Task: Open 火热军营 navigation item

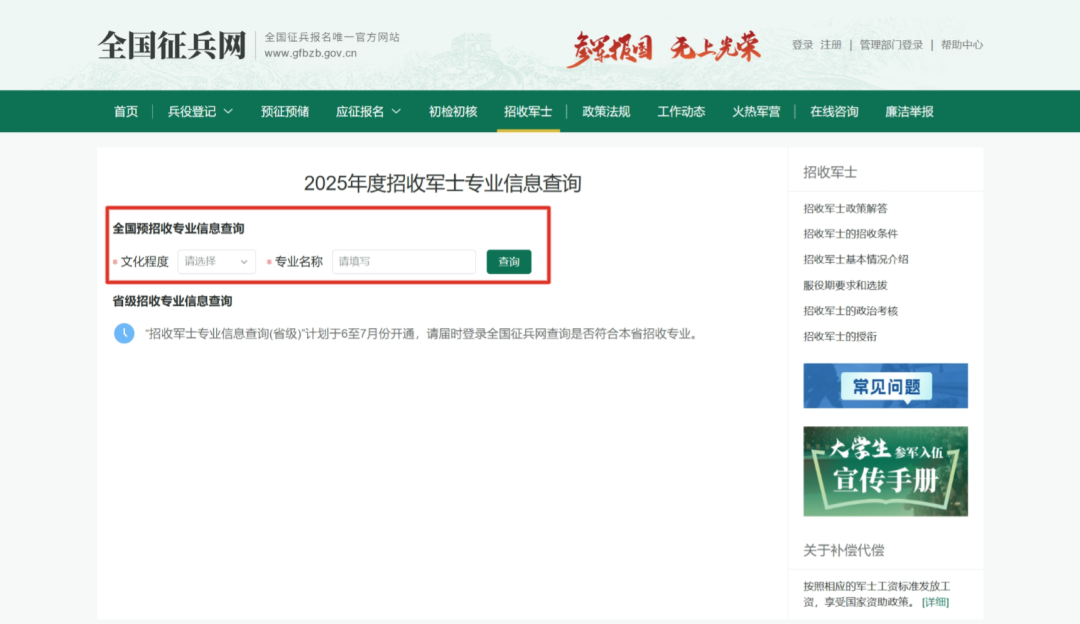Action: (756, 112)
